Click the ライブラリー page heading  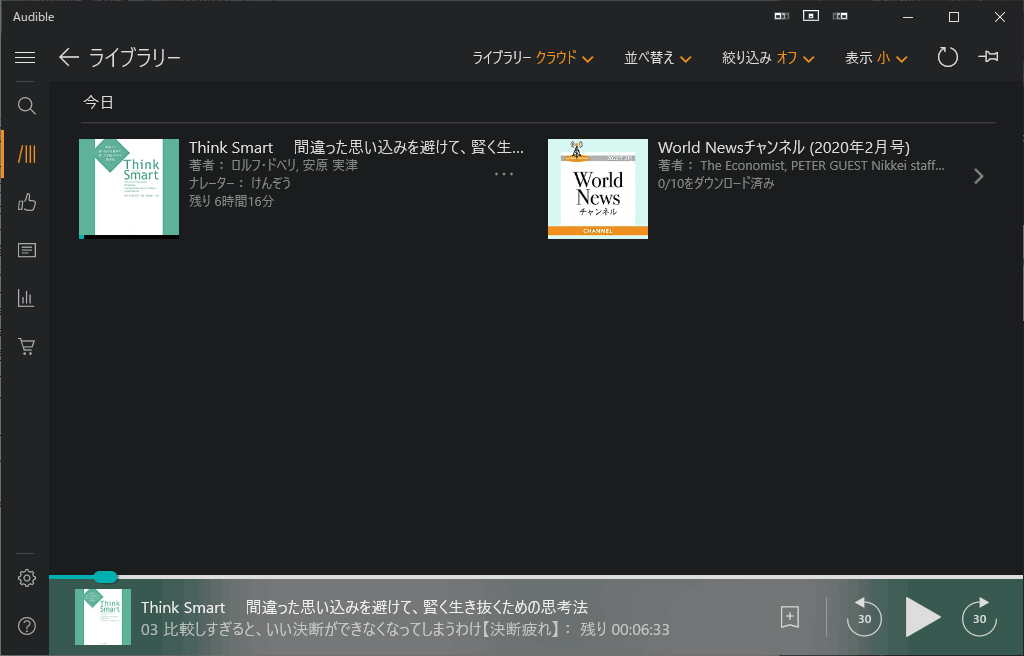click(135, 58)
